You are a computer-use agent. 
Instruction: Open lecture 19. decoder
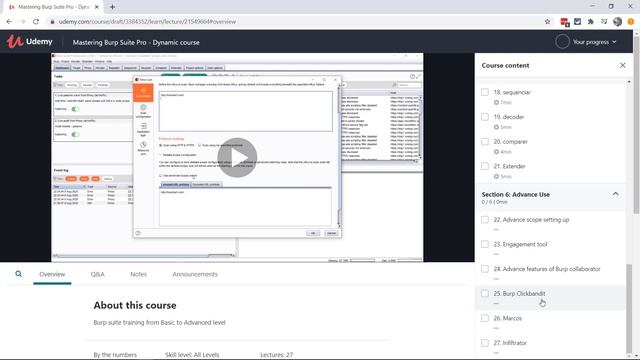509,117
